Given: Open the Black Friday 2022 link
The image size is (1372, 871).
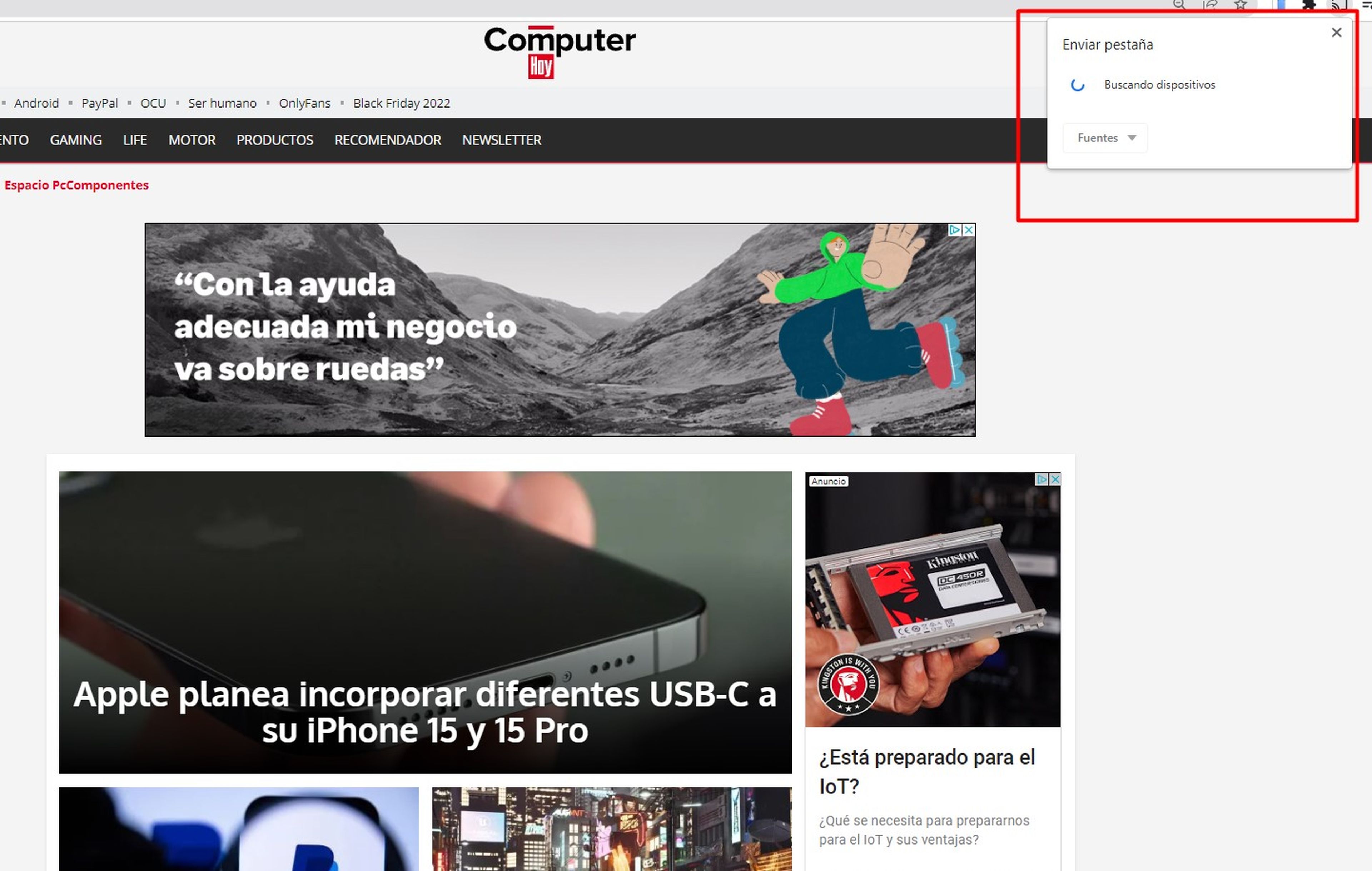Looking at the screenshot, I should tap(402, 103).
